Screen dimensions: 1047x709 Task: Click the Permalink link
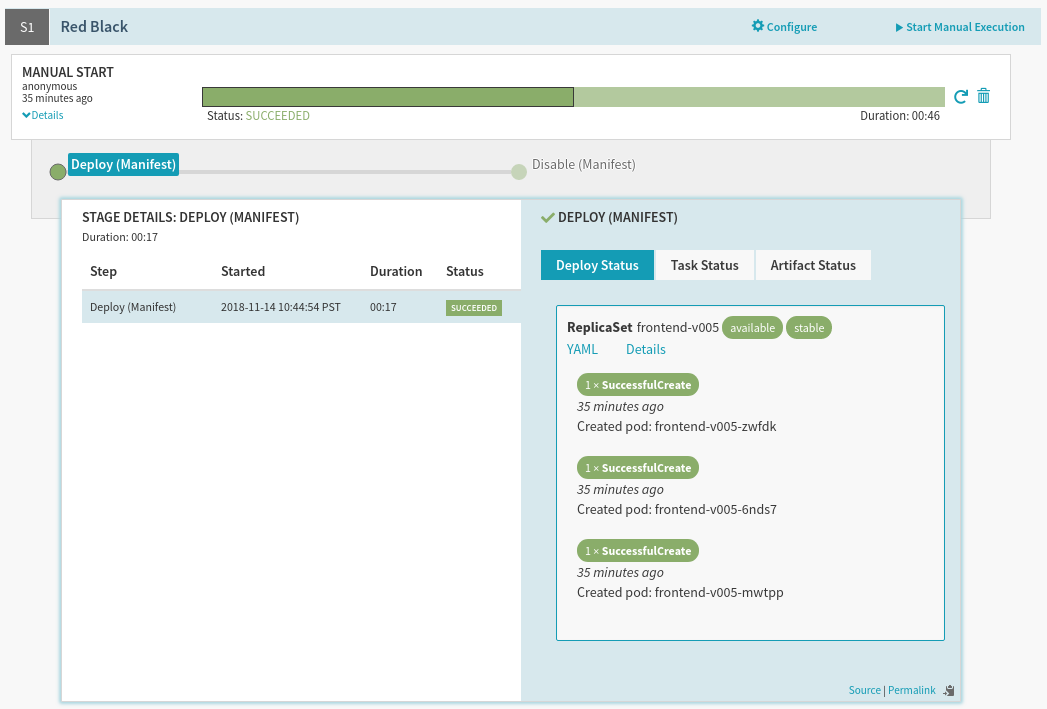(911, 690)
